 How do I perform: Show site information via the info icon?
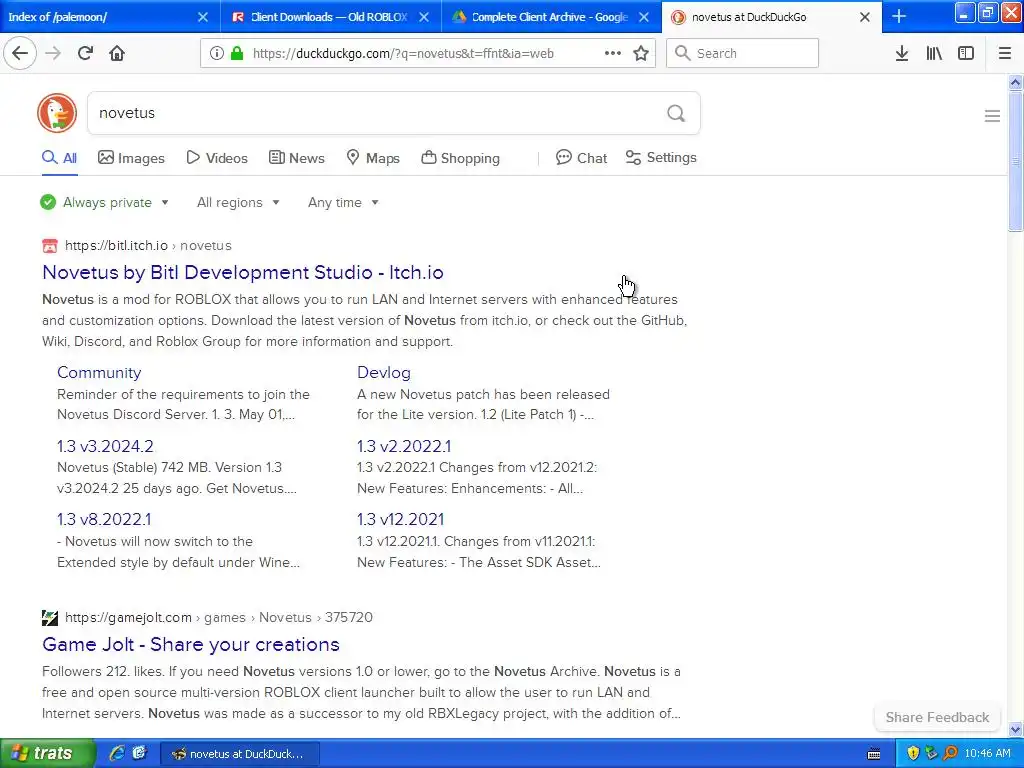coord(217,54)
